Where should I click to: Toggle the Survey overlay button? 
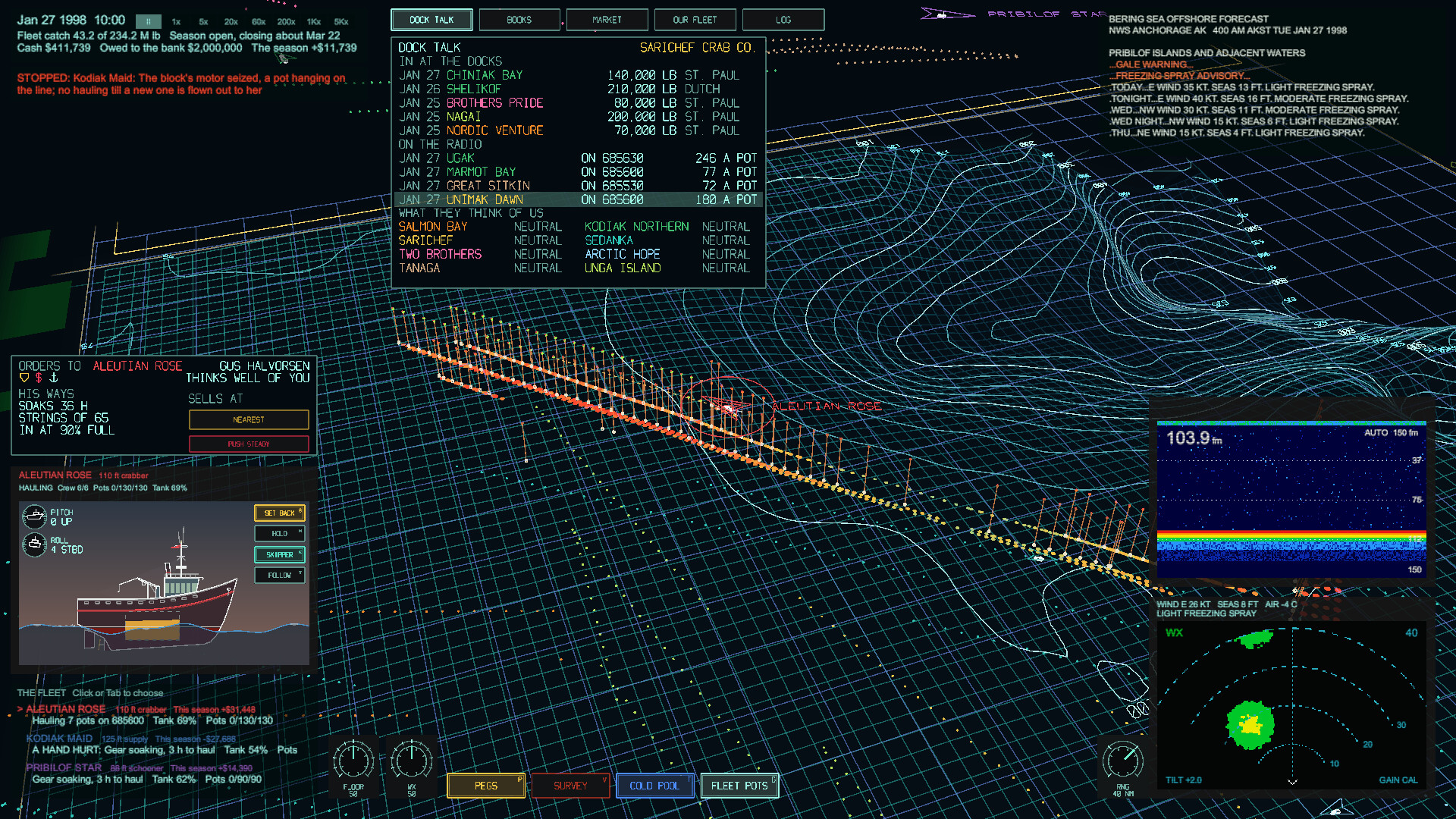[x=570, y=786]
